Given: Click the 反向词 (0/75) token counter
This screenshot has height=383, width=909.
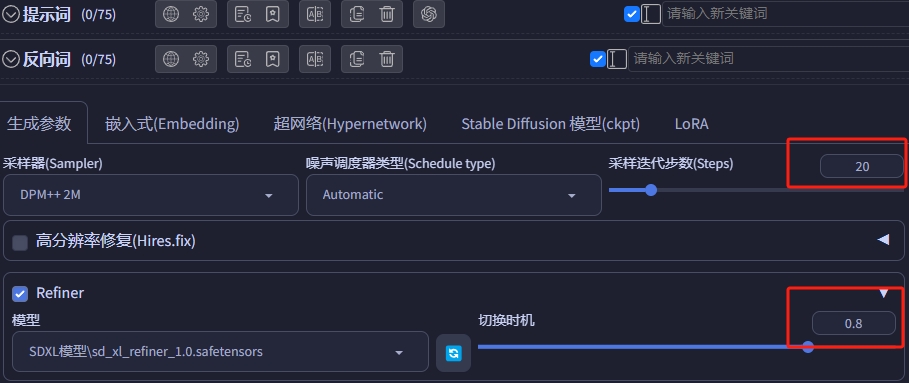Looking at the screenshot, I should [99, 59].
